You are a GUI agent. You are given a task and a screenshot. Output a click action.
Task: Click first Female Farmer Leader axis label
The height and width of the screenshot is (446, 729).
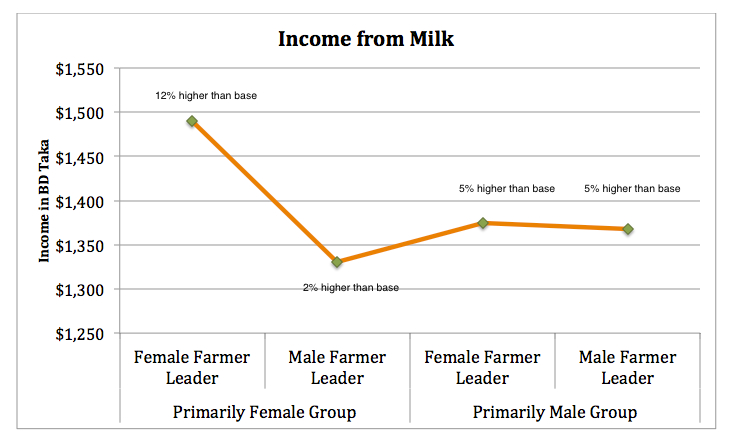click(x=192, y=367)
